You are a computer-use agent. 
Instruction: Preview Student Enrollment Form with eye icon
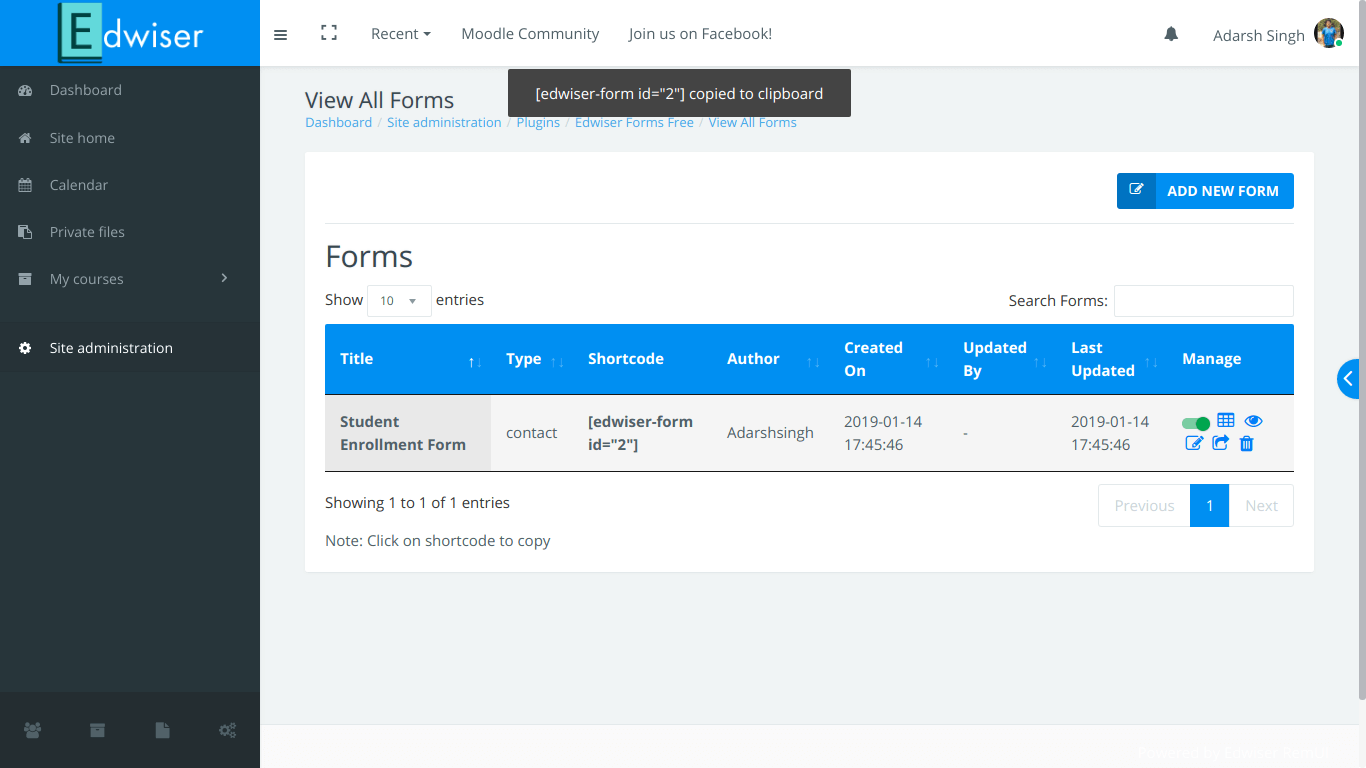click(x=1254, y=421)
